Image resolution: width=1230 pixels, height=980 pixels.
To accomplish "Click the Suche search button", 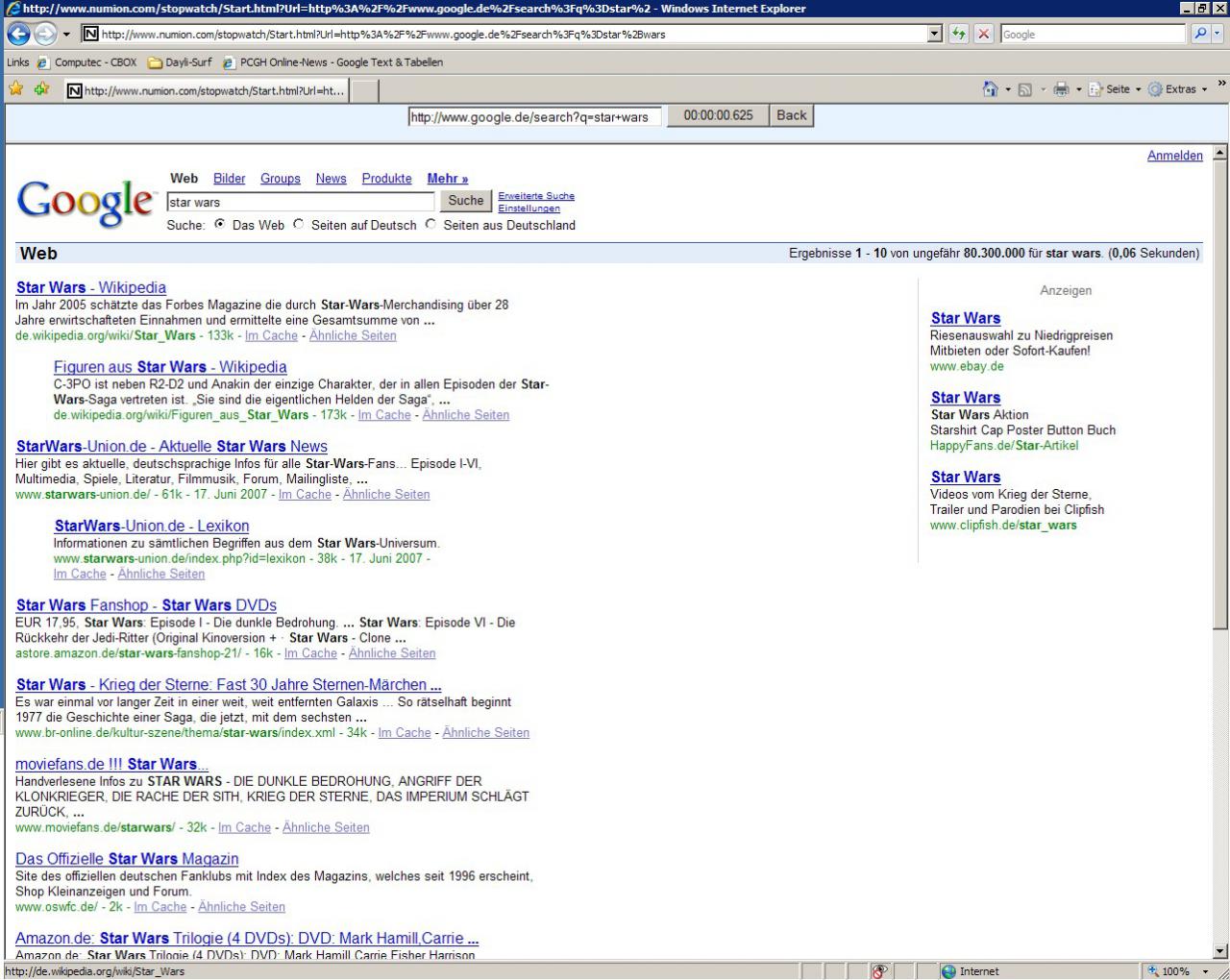I will [466, 201].
